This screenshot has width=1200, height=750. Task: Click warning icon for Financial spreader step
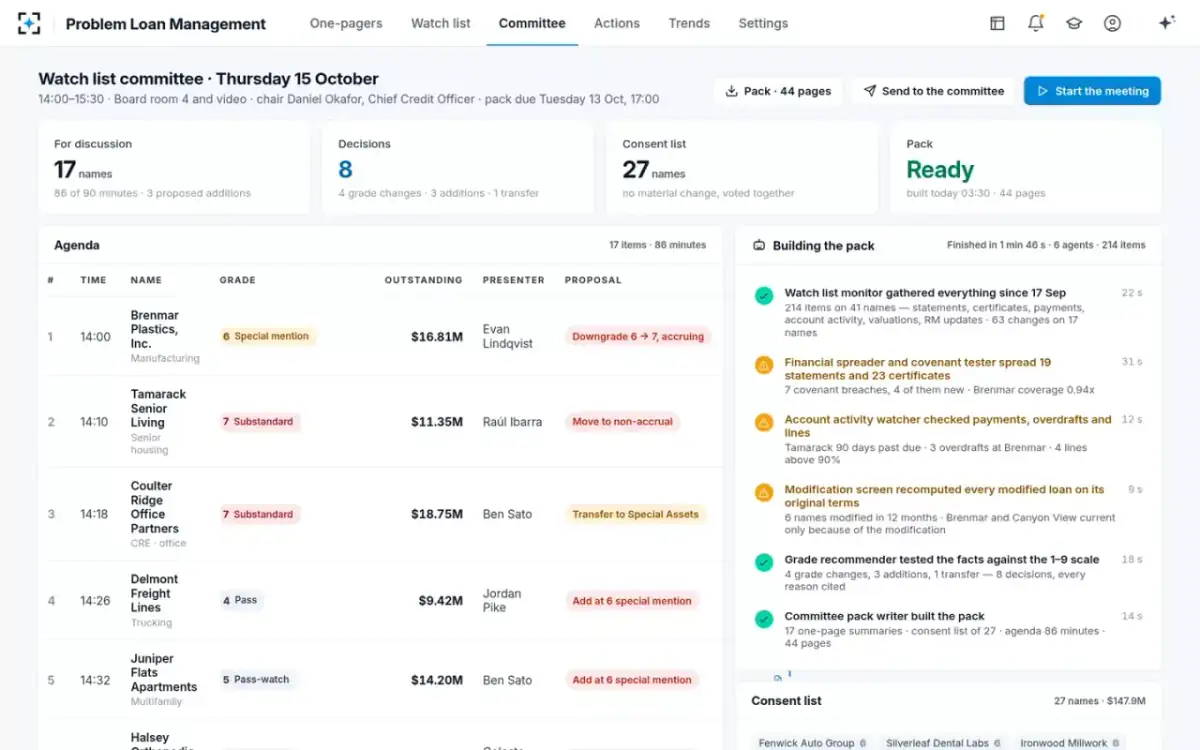pos(764,365)
